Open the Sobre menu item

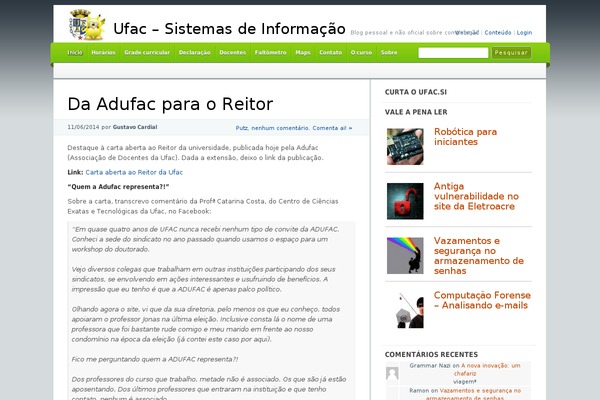pyautogui.click(x=389, y=52)
